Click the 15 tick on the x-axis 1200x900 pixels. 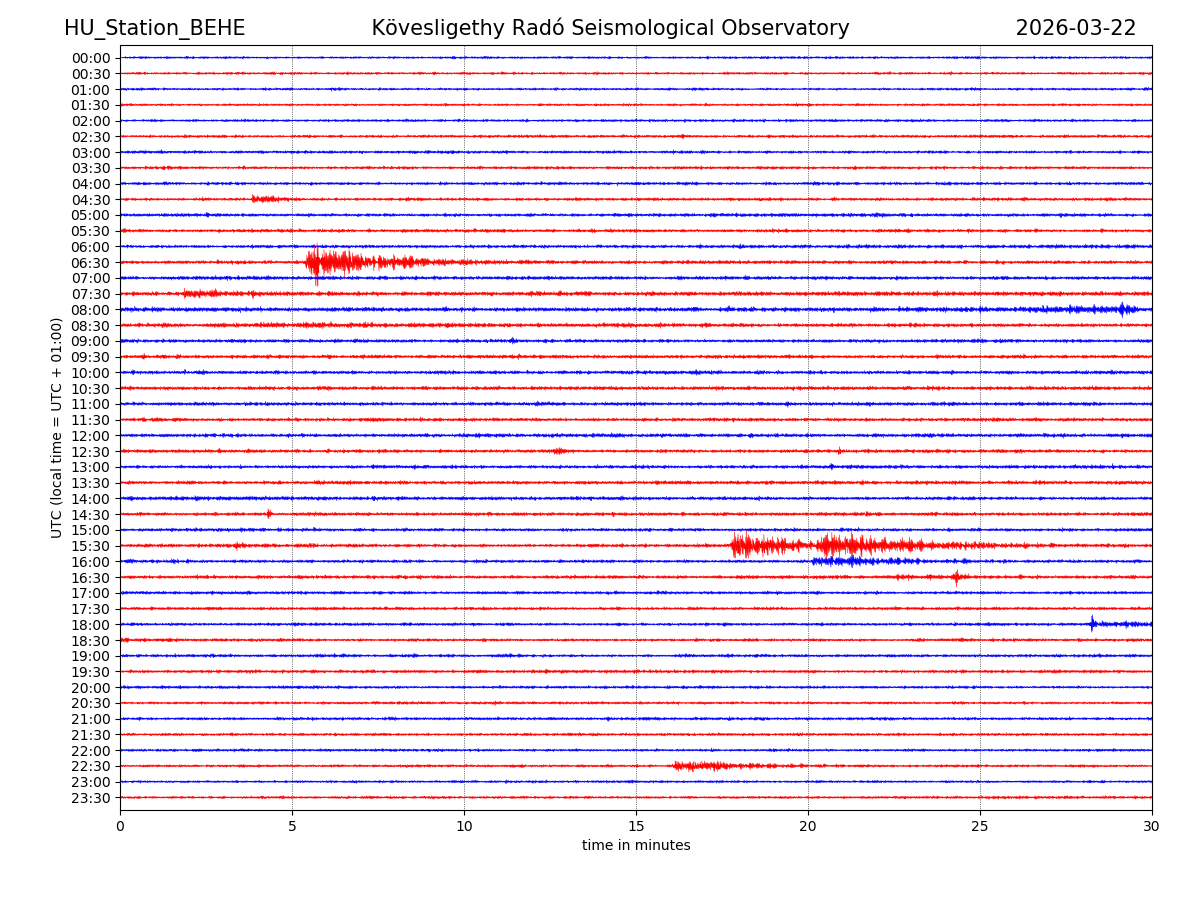[x=636, y=826]
